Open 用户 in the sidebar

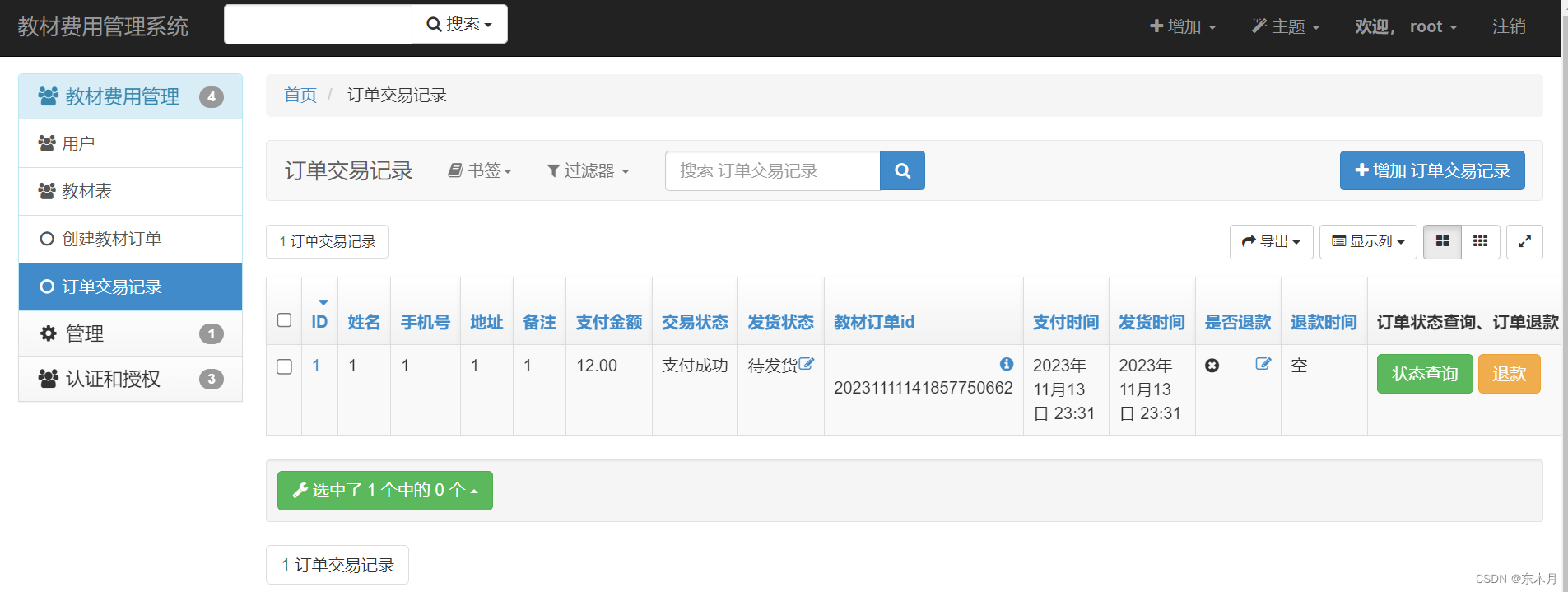[x=130, y=143]
